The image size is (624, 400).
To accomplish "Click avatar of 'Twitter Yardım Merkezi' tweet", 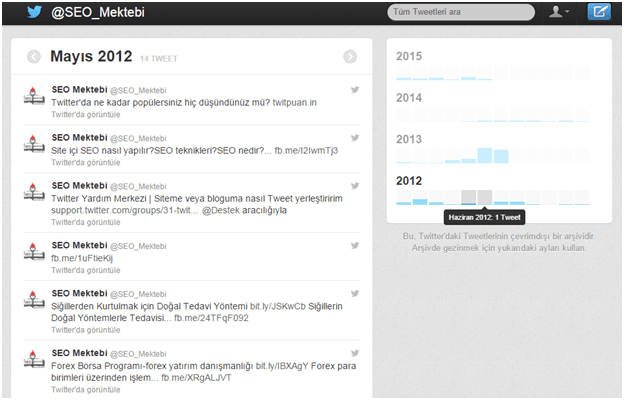I will 34,191.
